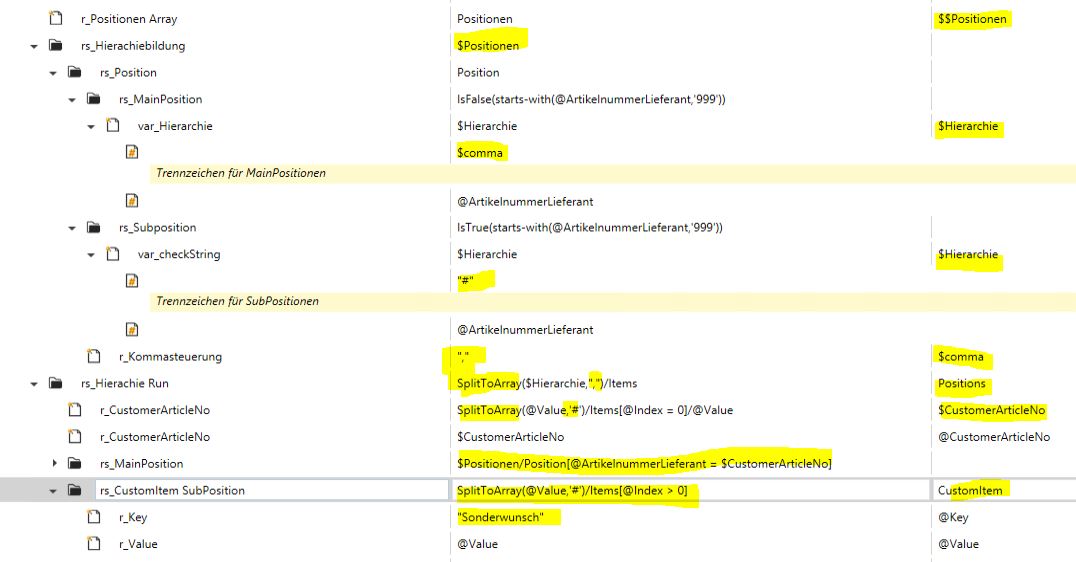The width and height of the screenshot is (1076, 562).
Task: Click hash icon of @ArtikelnummerLieferant under var_checkString
Action: 132,329
